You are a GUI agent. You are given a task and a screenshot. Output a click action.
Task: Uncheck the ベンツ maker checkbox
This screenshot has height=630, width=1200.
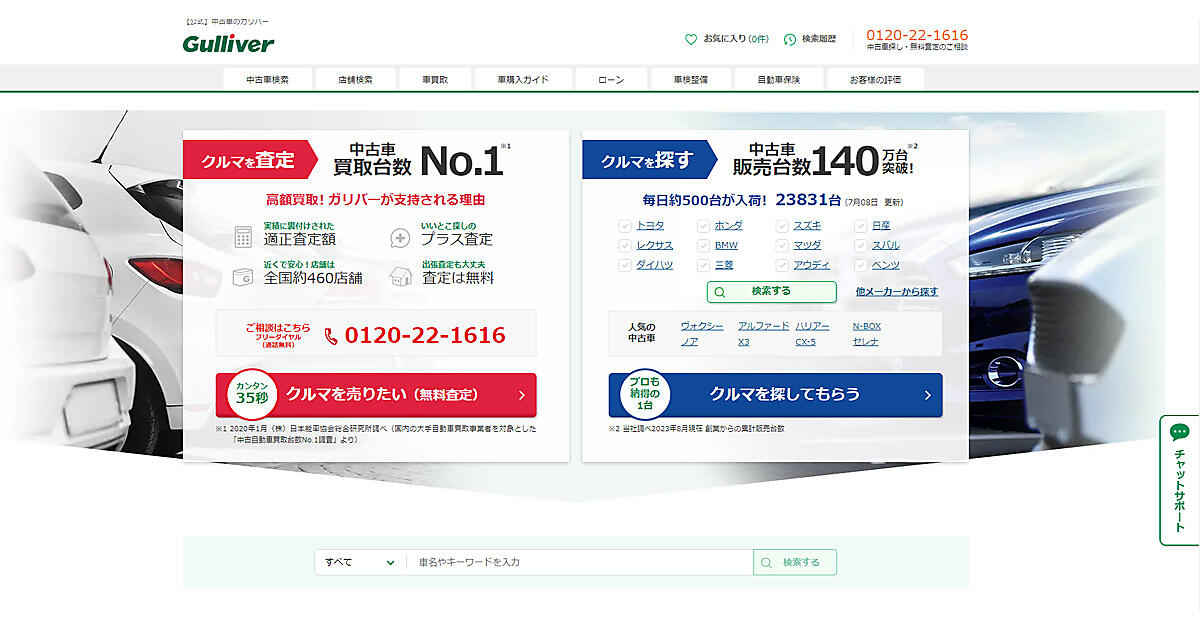[860, 265]
